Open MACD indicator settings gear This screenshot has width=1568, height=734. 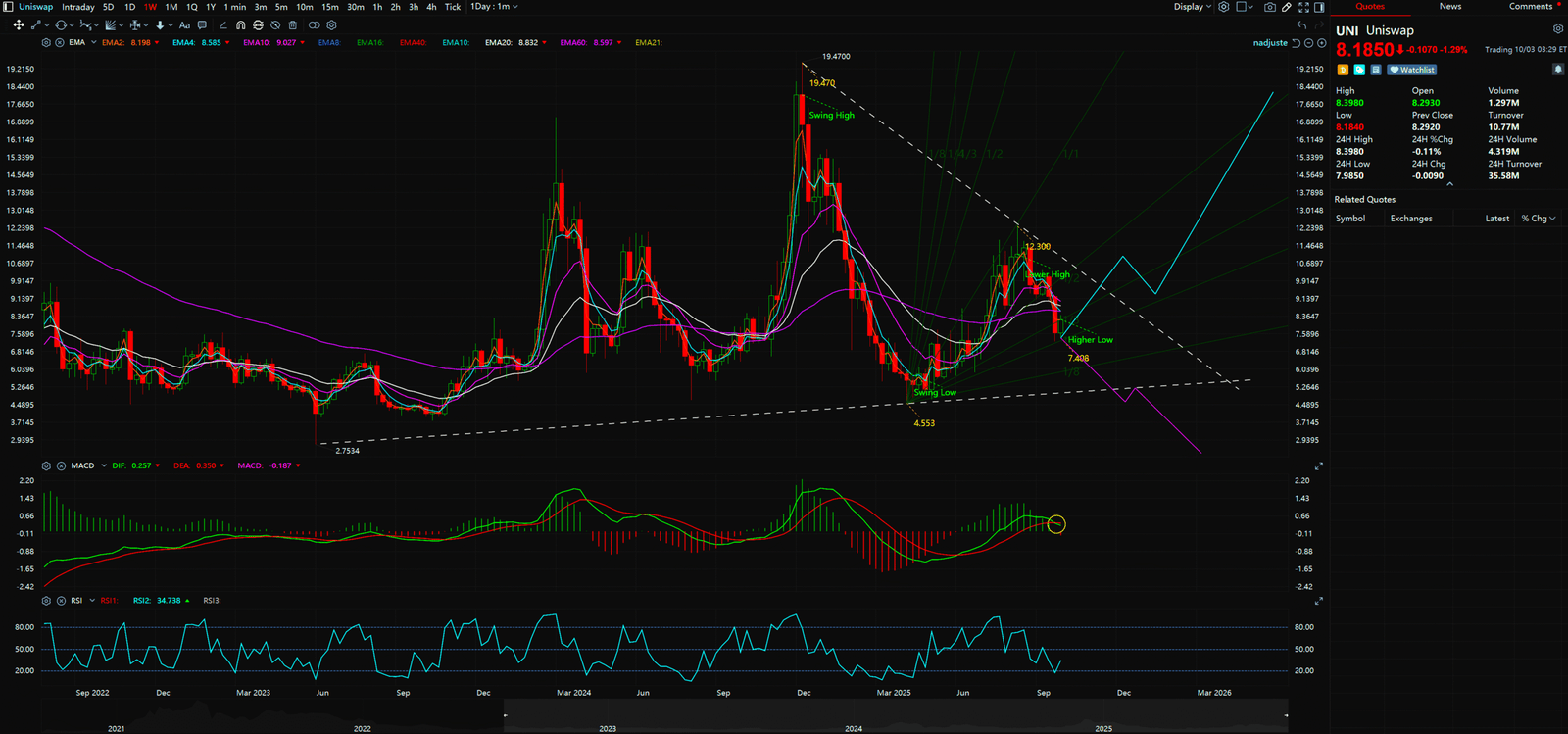coord(46,465)
